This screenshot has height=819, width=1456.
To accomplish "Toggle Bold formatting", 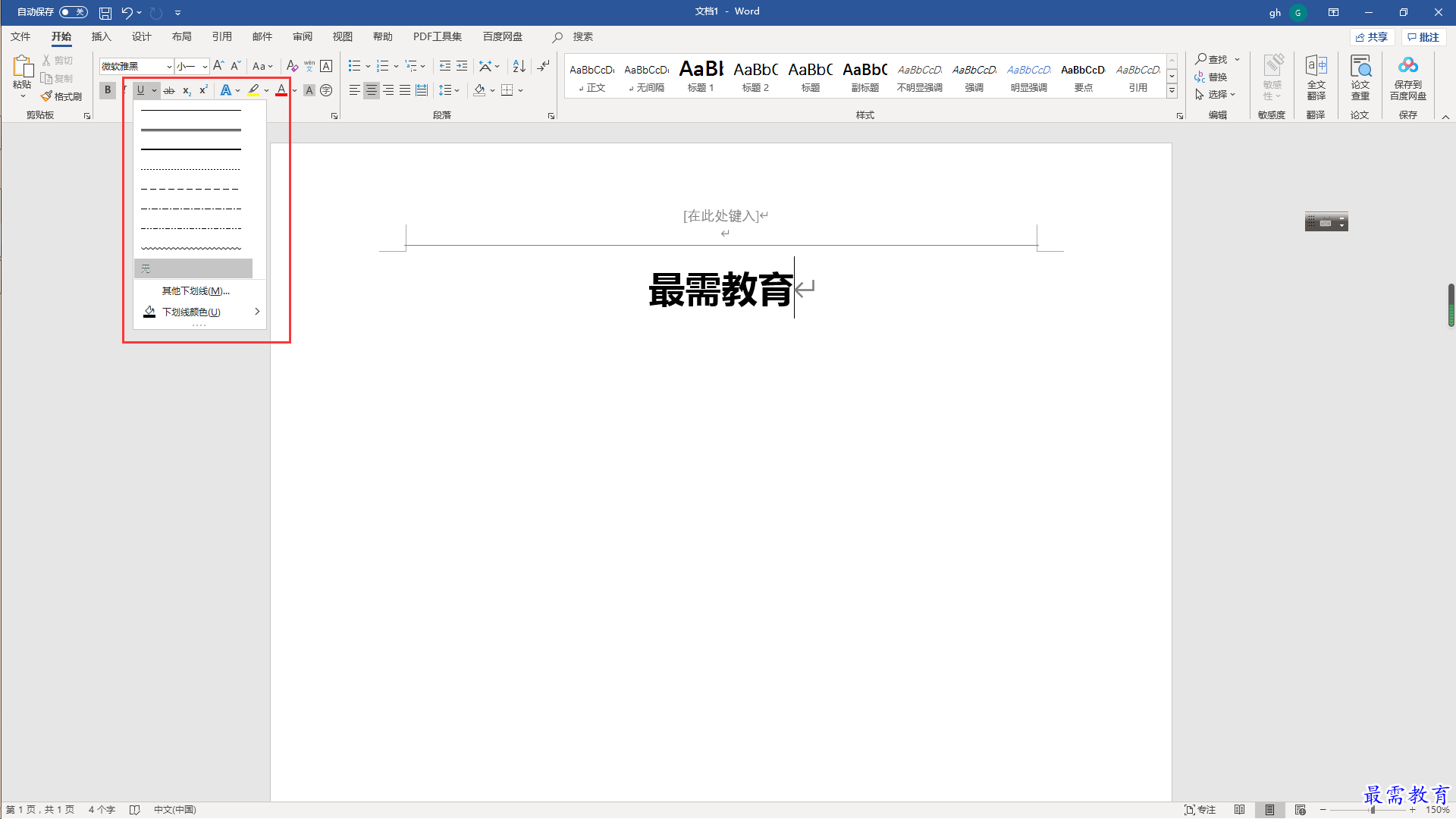I will tap(108, 90).
